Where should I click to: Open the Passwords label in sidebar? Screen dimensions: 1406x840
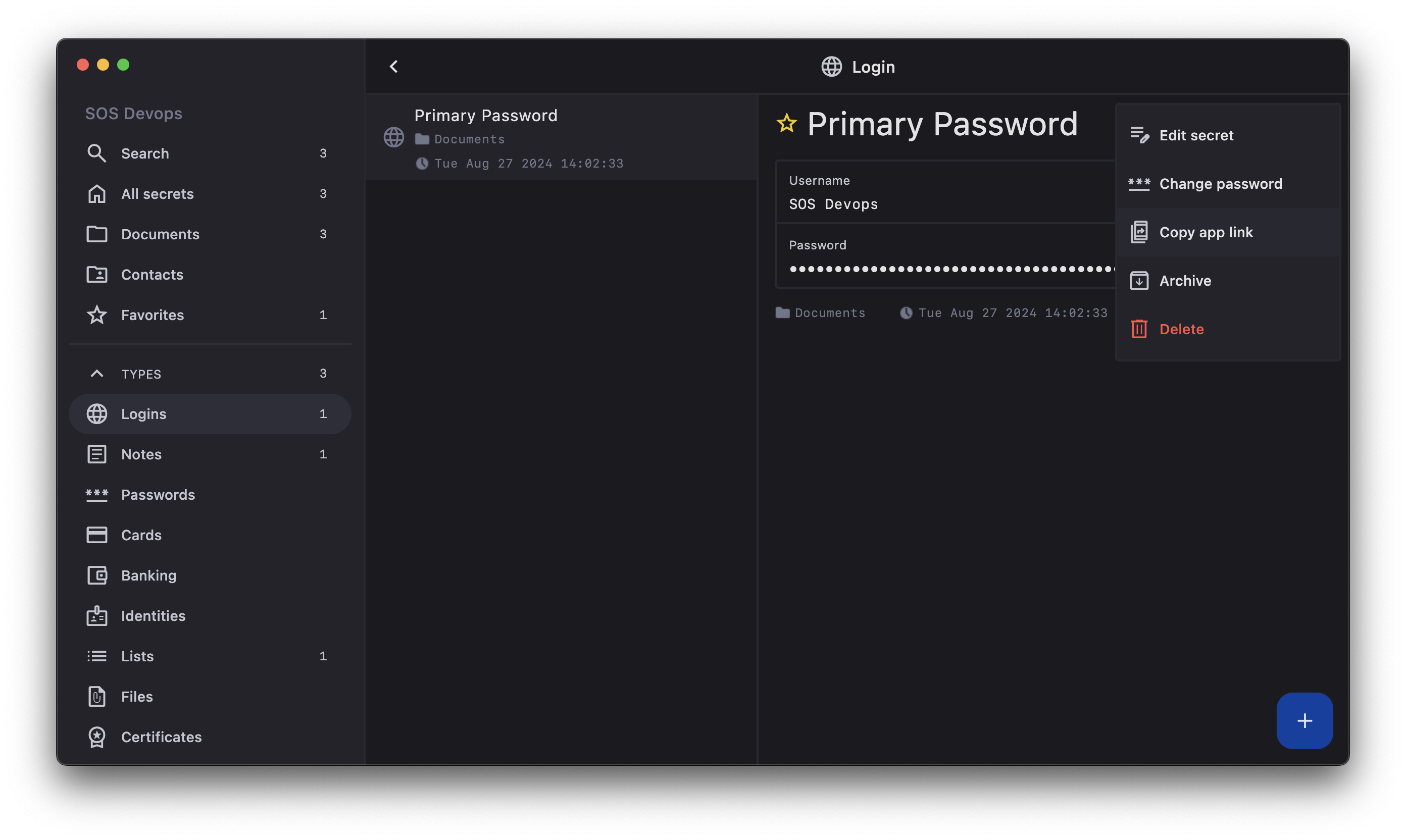click(158, 495)
